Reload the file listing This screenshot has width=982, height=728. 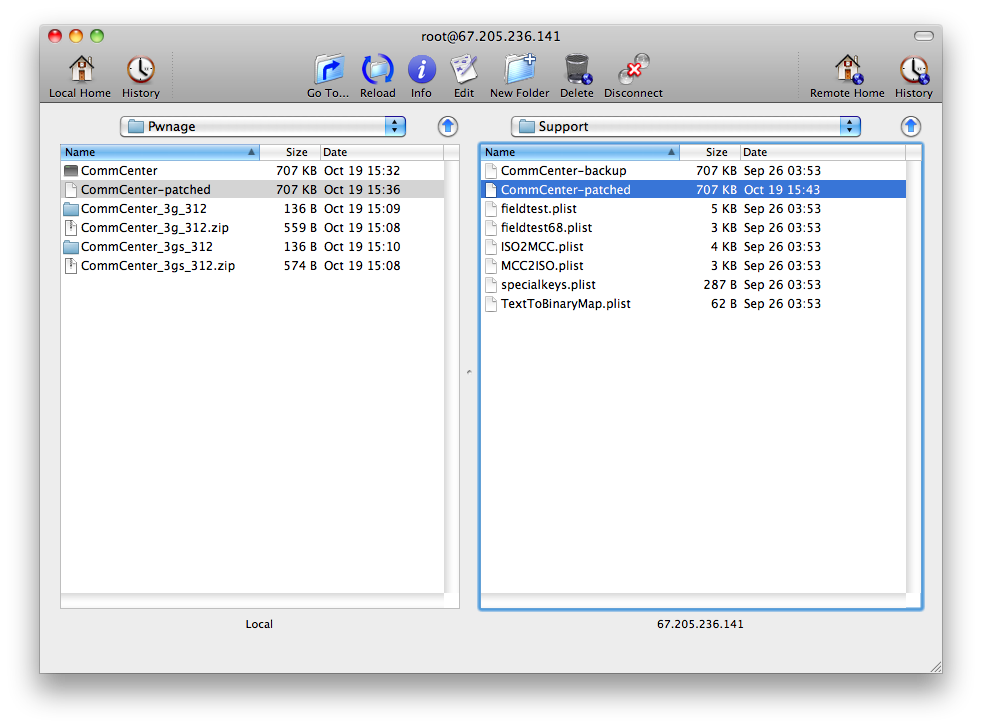[x=377, y=70]
